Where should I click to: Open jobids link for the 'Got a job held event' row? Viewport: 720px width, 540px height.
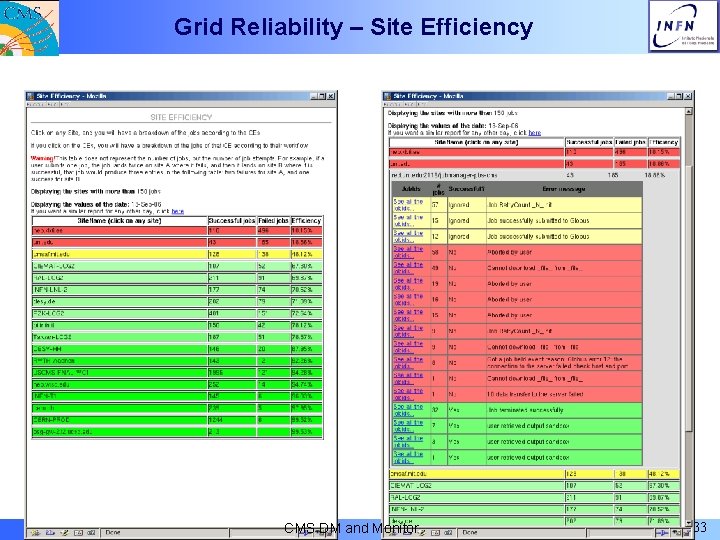pyautogui.click(x=408, y=363)
